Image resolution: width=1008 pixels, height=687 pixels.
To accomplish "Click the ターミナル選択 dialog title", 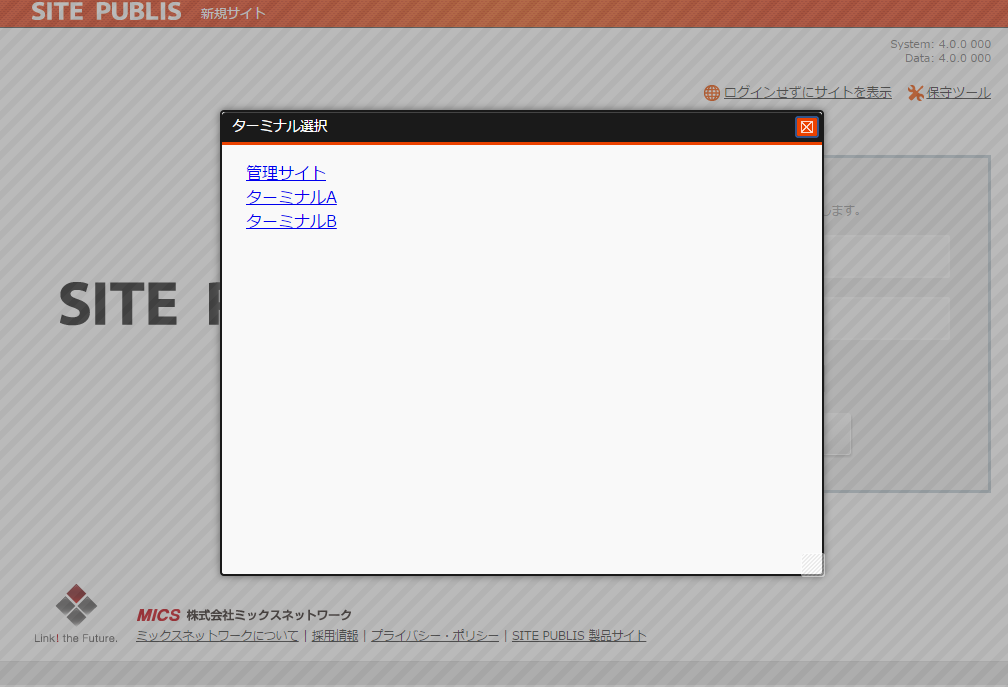I will coord(280,126).
